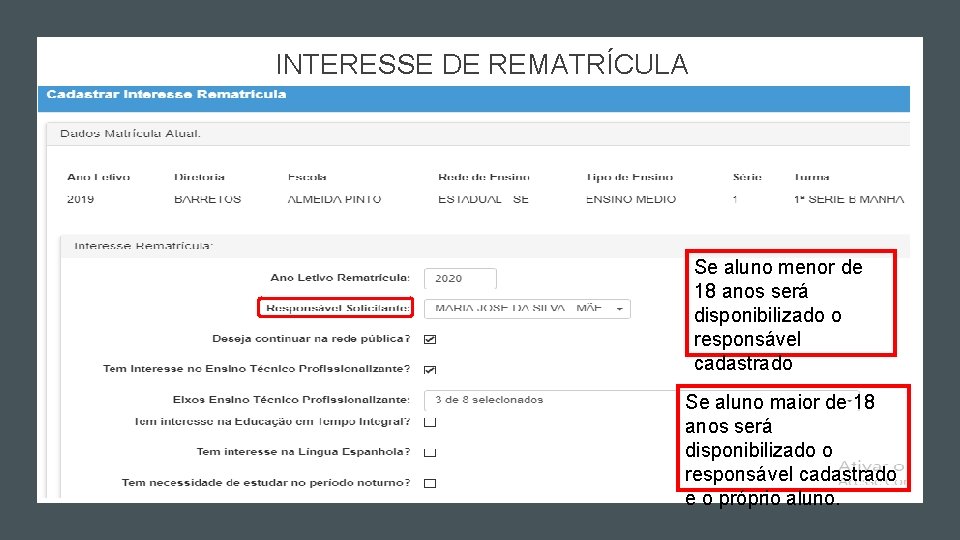The width and height of the screenshot is (960, 540).
Task: Click the 'Turma' column header
Action: 811,177
